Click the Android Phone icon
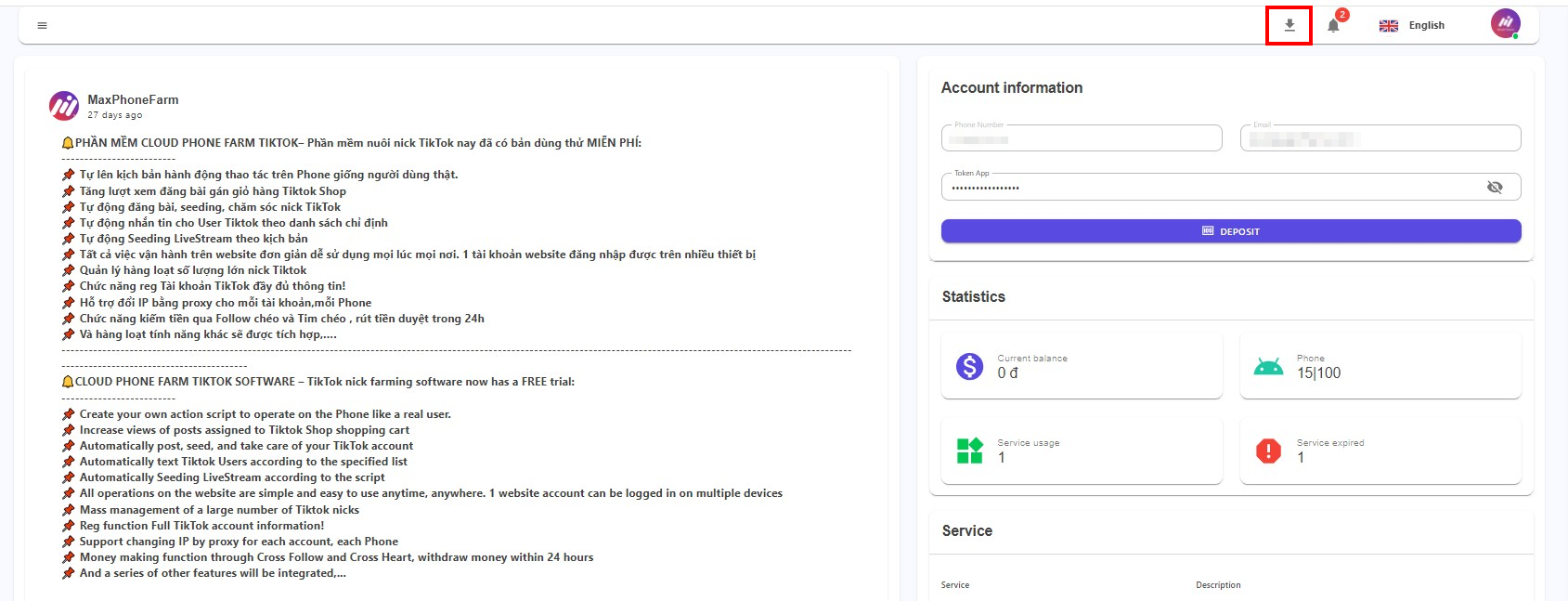 [1268, 367]
